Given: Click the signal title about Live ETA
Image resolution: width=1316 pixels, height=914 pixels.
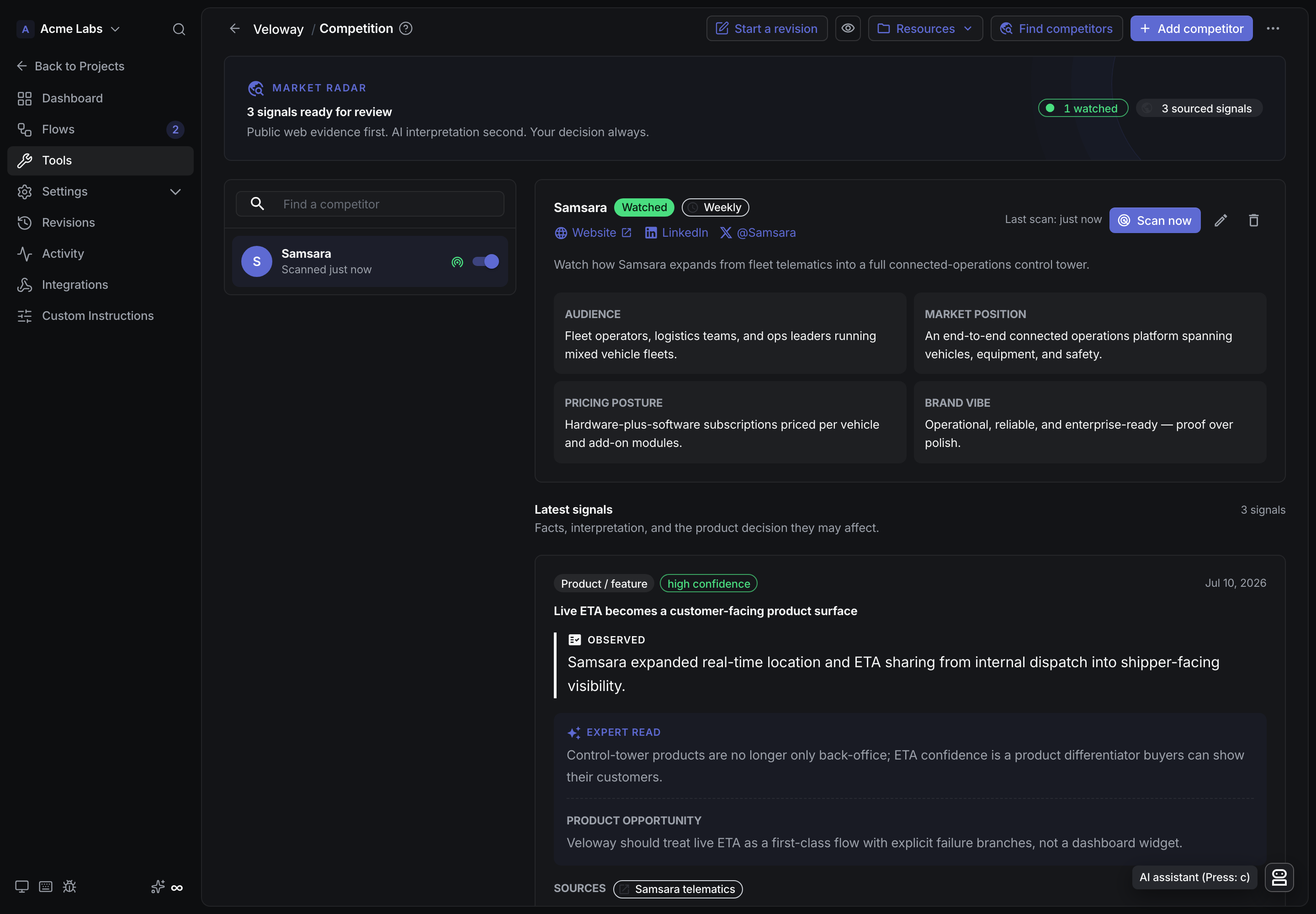Looking at the screenshot, I should 705,611.
